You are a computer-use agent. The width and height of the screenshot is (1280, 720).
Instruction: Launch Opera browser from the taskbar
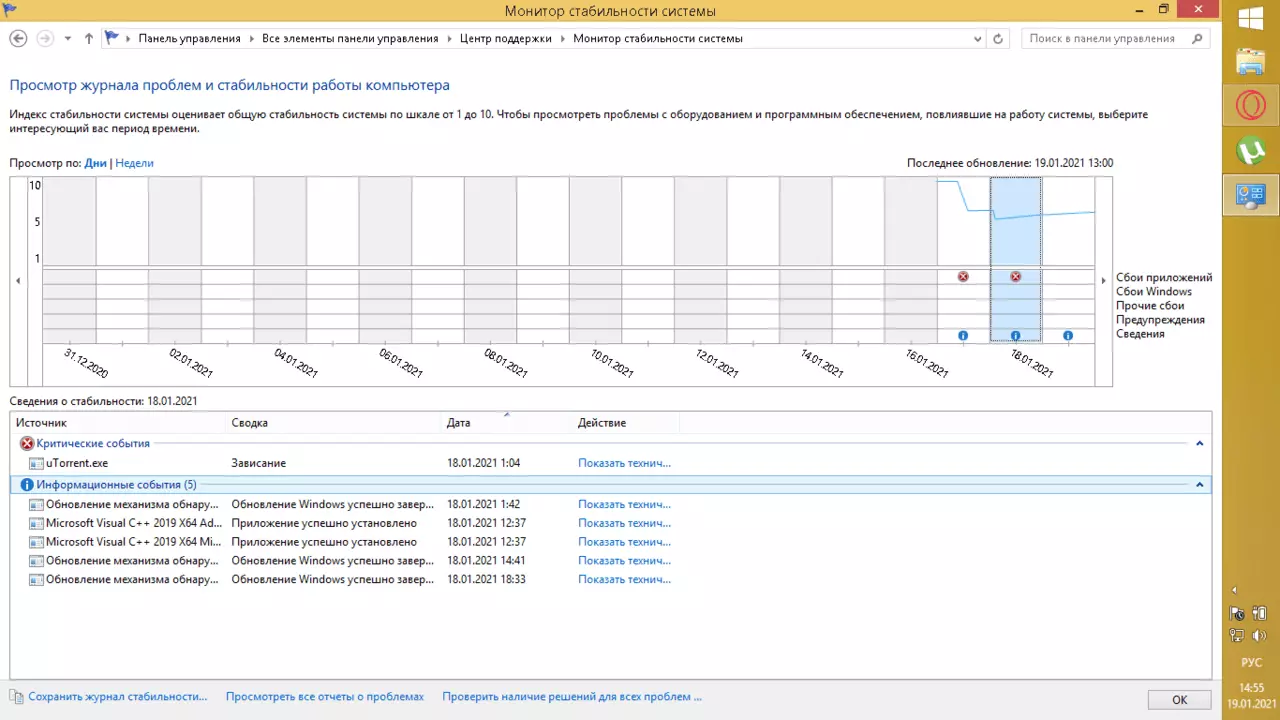click(1251, 105)
